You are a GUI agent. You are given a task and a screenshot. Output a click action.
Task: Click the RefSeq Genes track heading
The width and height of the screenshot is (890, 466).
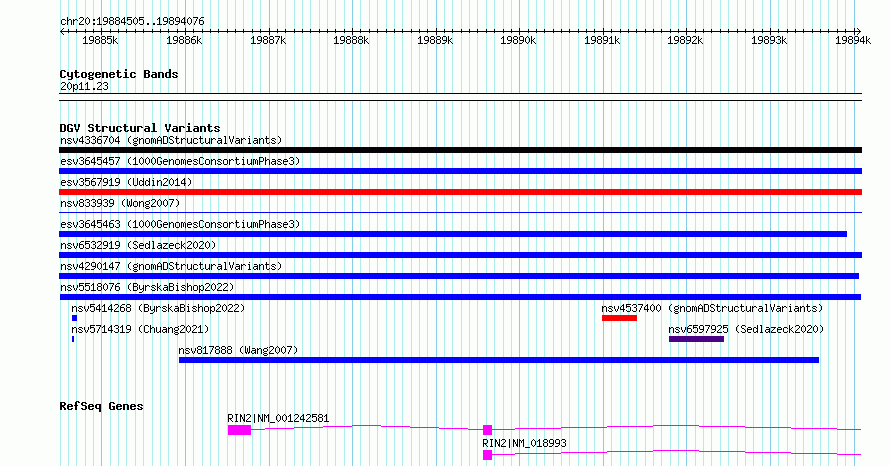(101, 406)
